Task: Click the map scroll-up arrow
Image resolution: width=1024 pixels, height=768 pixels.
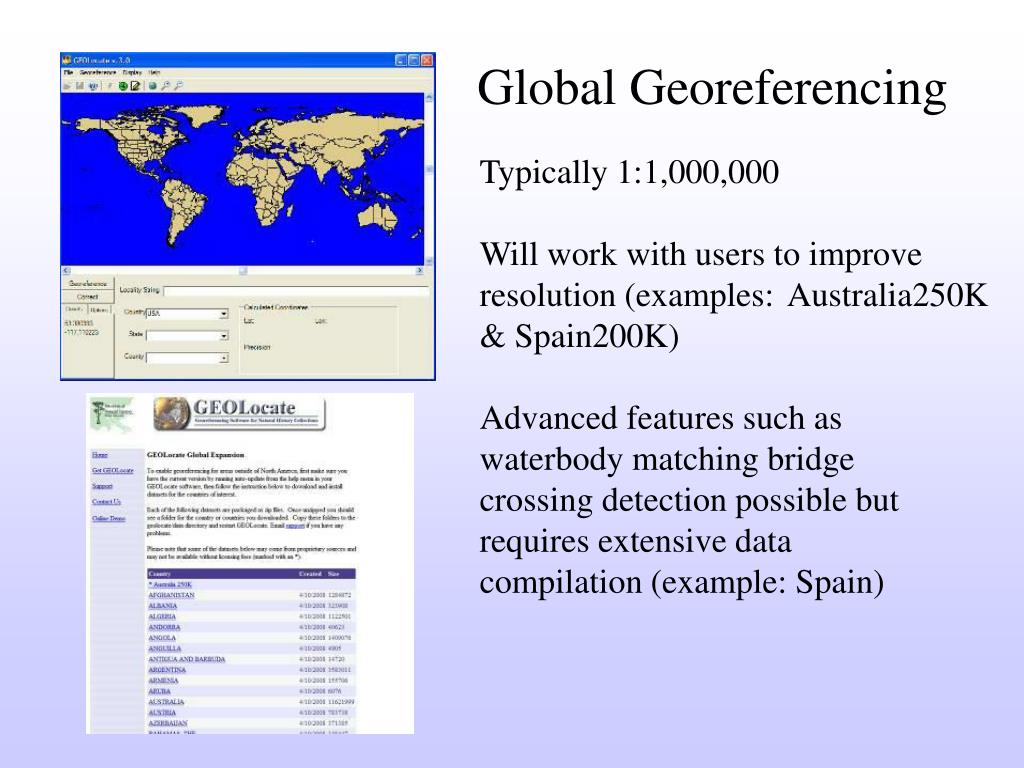Action: 429,97
